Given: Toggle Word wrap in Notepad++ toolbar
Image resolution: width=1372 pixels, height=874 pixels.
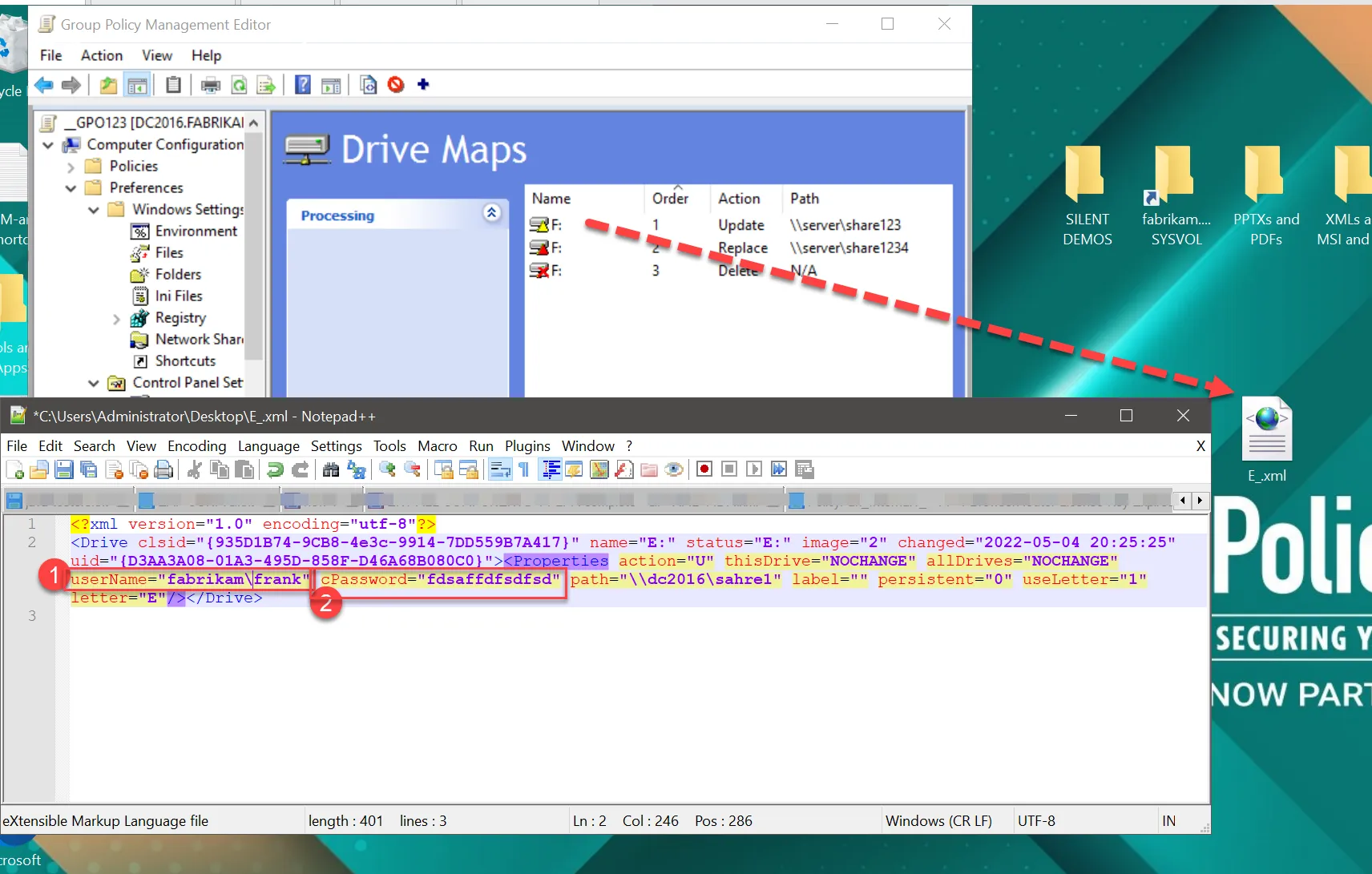Looking at the screenshot, I should click(500, 469).
